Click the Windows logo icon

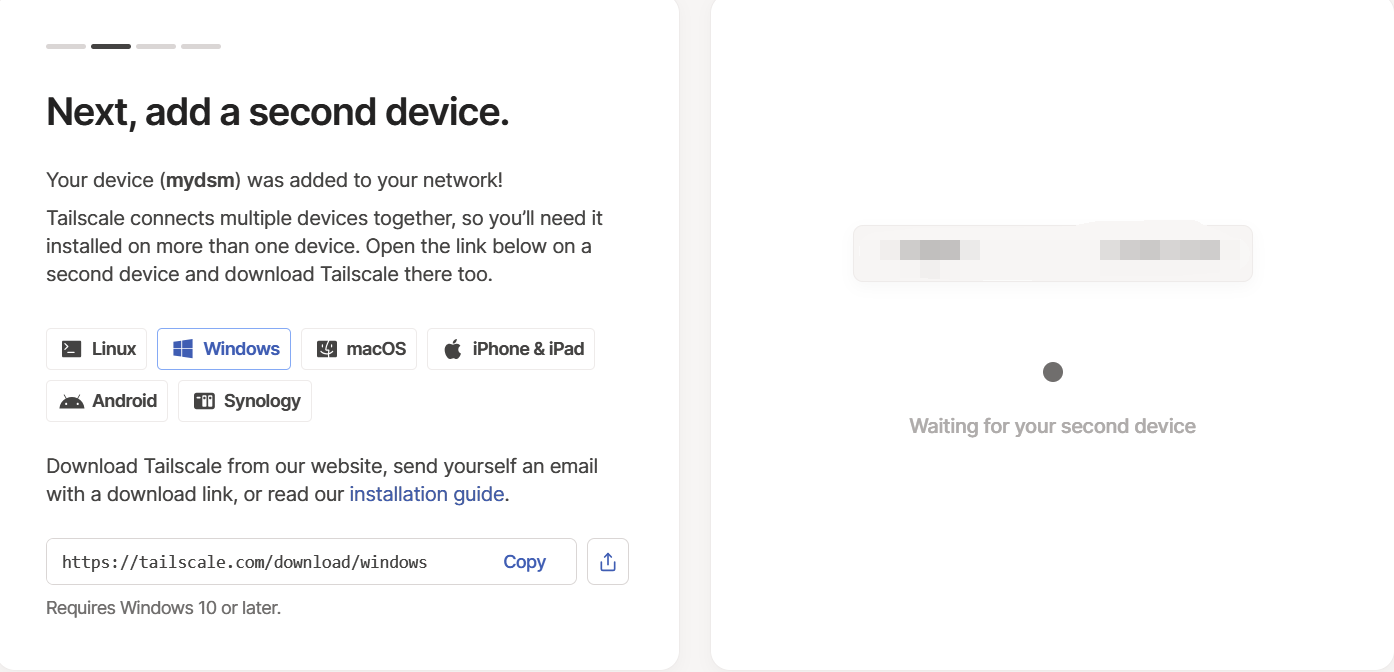tap(183, 349)
